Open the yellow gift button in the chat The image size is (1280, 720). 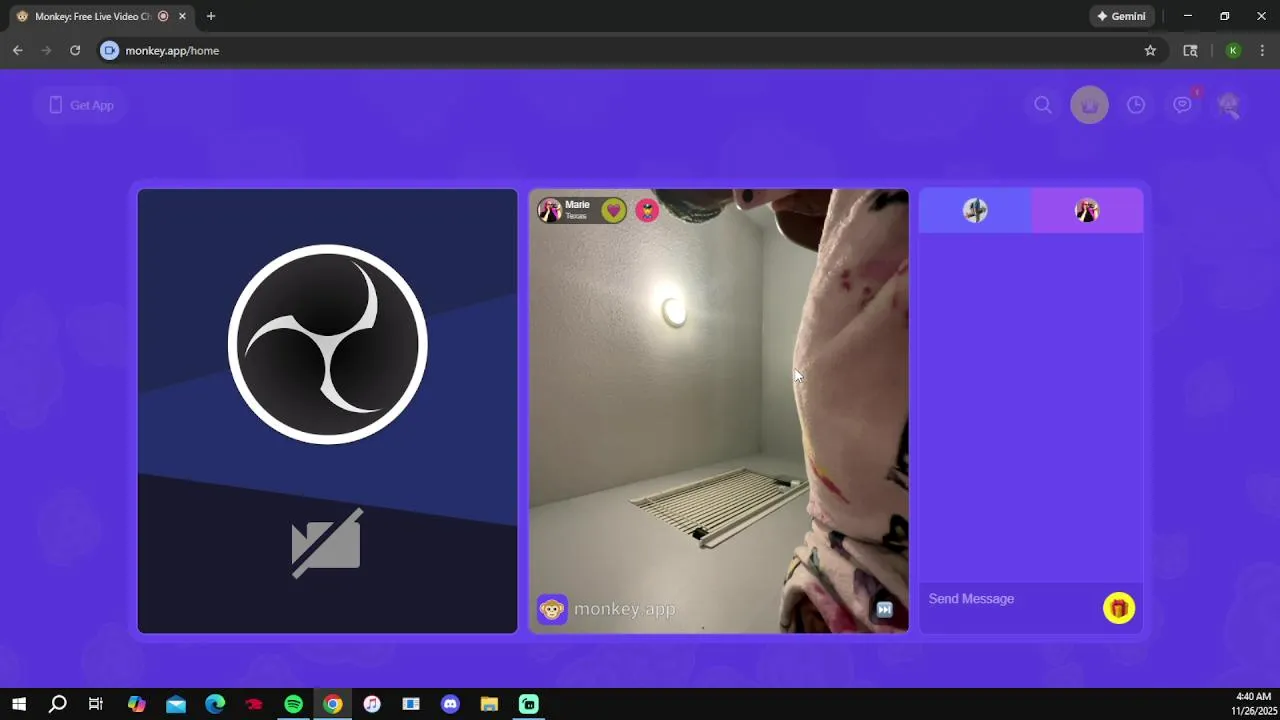1119,608
